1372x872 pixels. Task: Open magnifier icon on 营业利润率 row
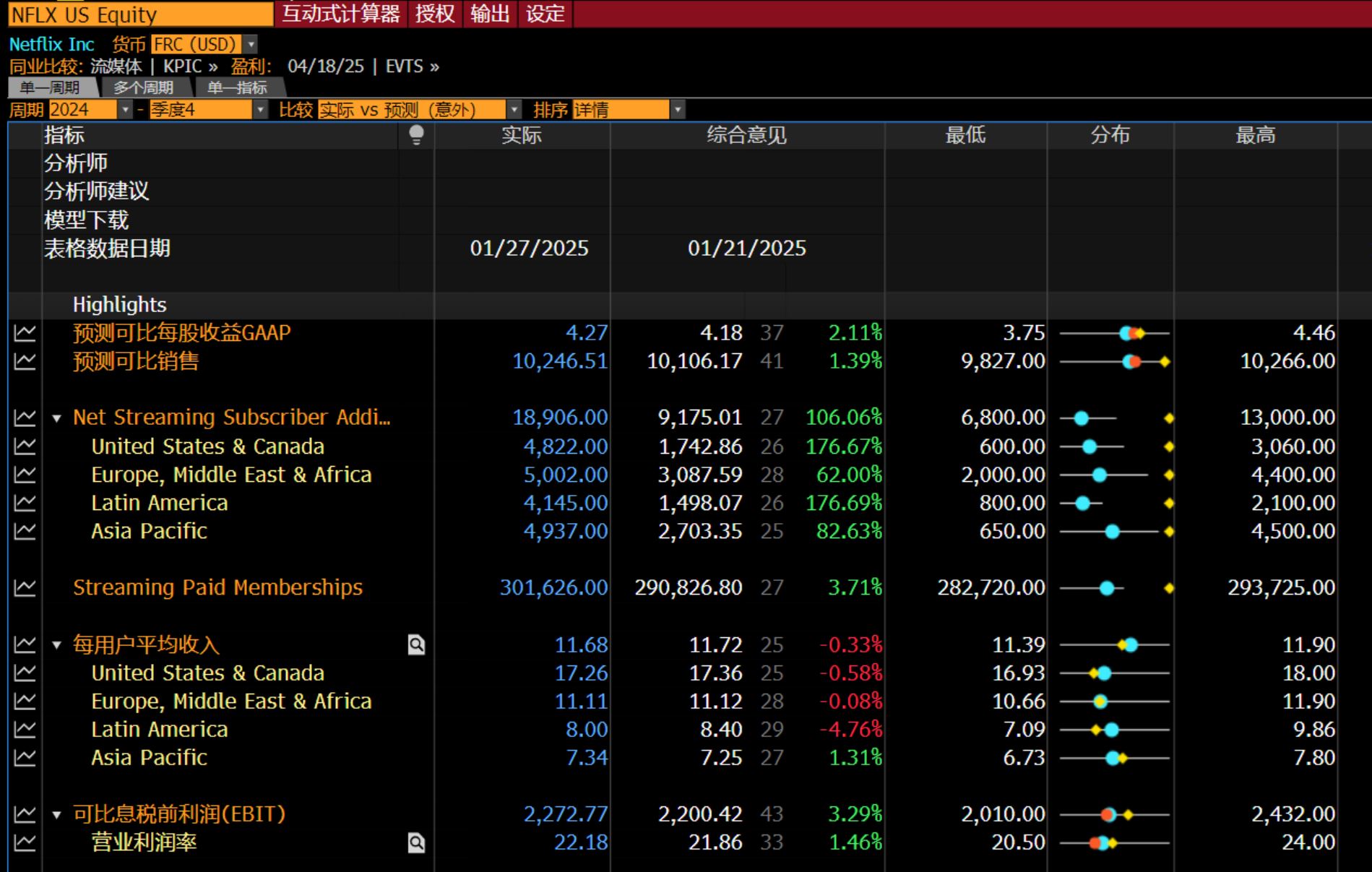coord(416,842)
